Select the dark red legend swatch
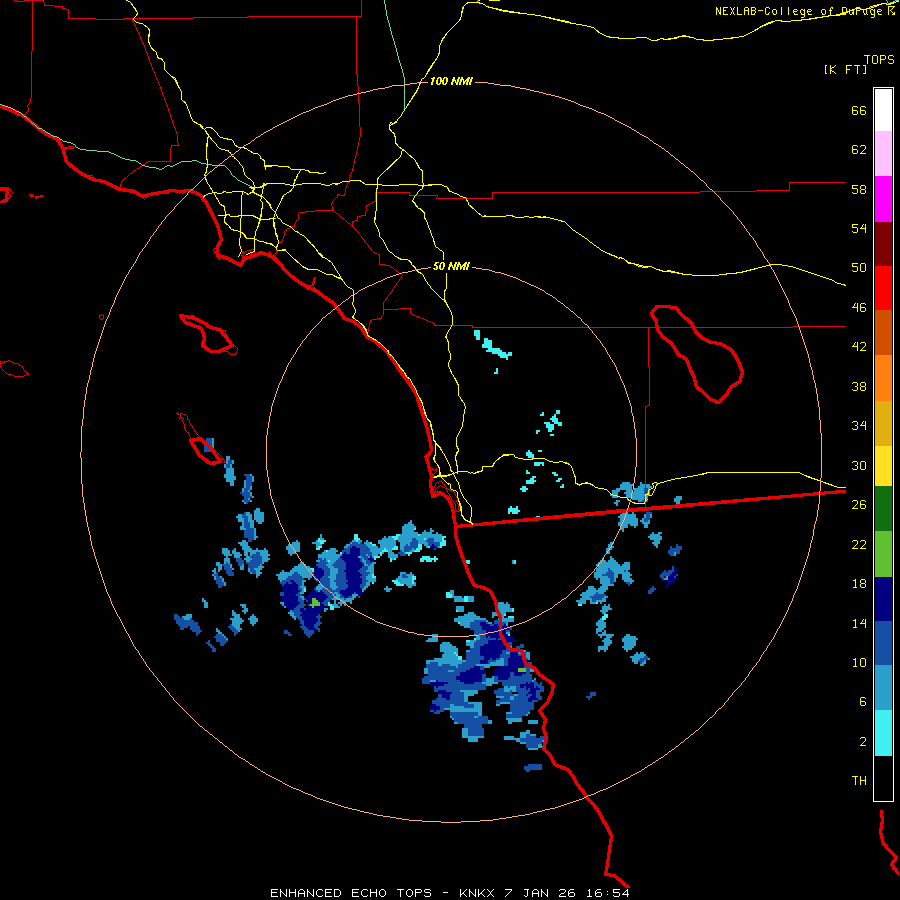Viewport: 900px width, 900px height. [x=883, y=244]
